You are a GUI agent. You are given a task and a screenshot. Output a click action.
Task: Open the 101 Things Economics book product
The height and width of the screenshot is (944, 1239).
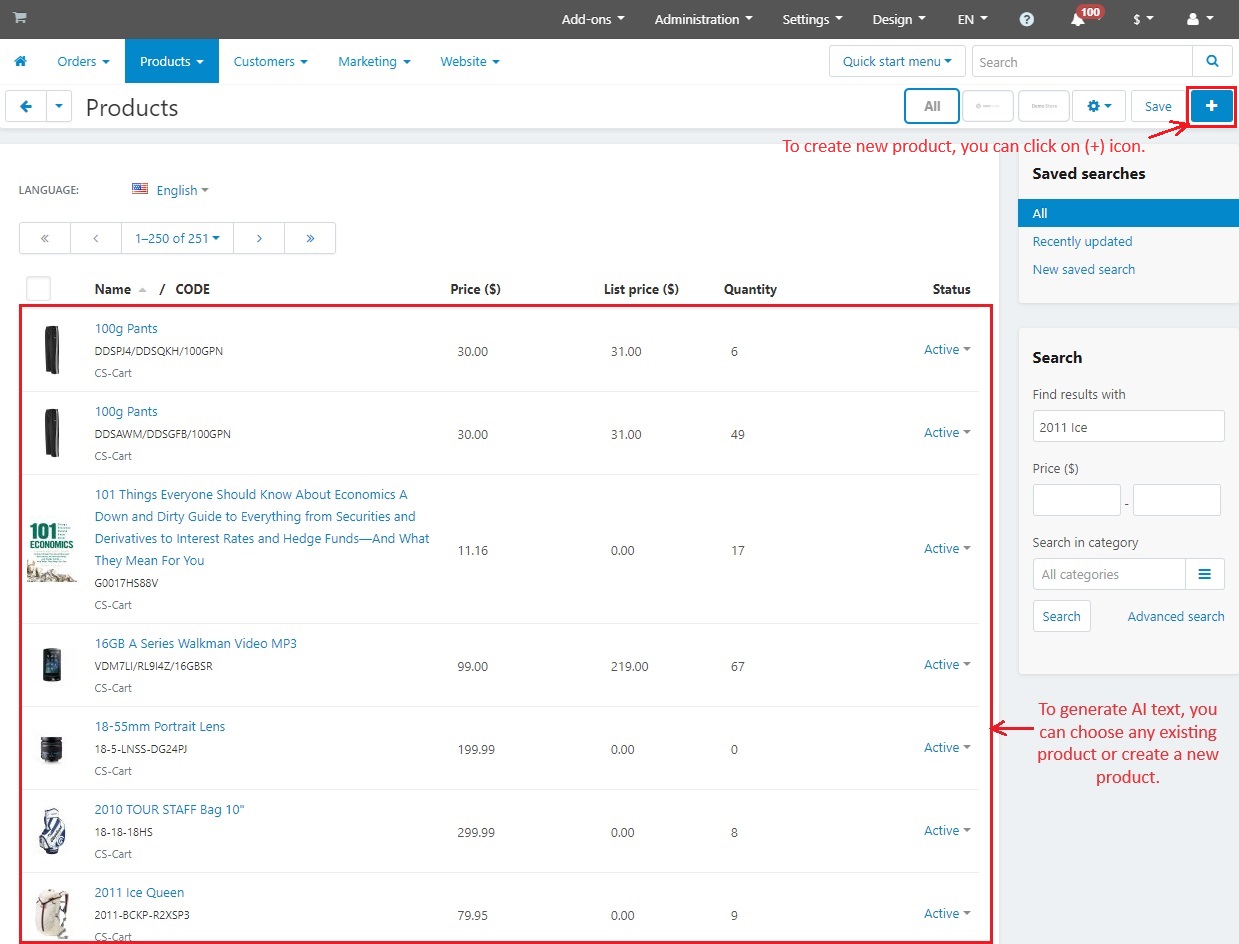pyautogui.click(x=262, y=527)
